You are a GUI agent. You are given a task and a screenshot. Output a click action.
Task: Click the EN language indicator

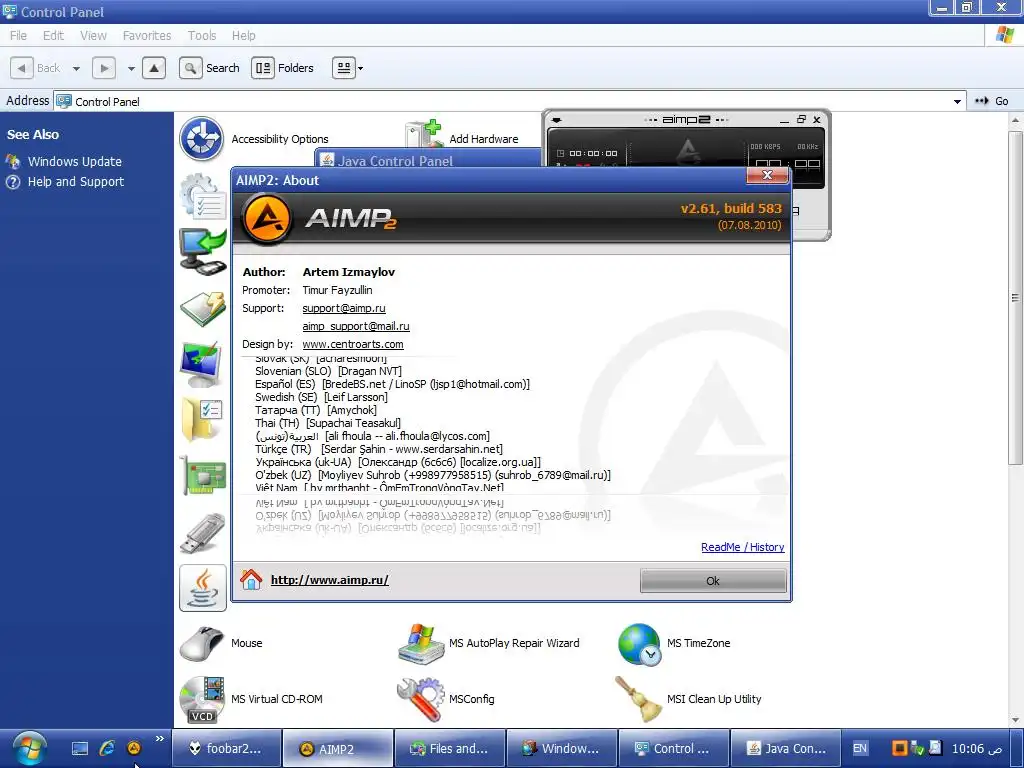[x=860, y=748]
